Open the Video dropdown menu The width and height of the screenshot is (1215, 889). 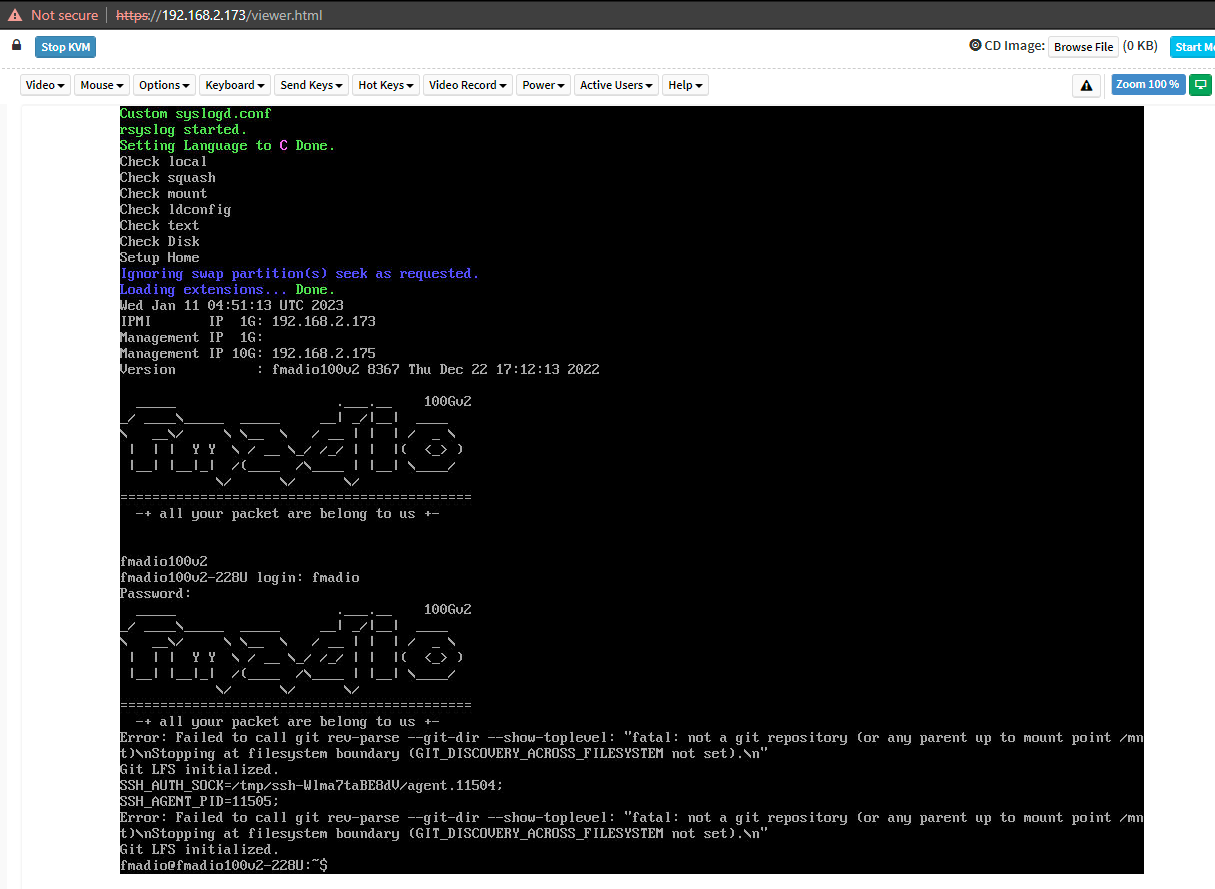45,85
